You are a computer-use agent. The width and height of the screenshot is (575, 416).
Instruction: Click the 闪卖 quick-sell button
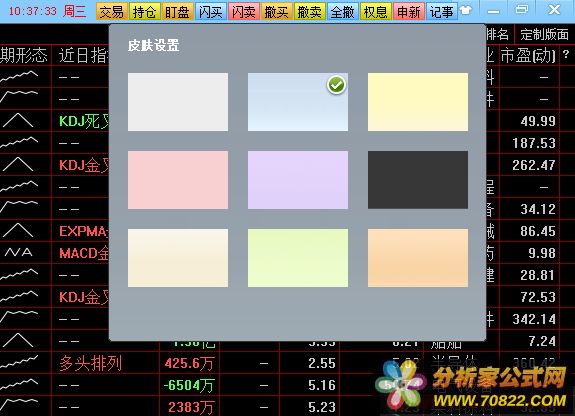coord(244,12)
